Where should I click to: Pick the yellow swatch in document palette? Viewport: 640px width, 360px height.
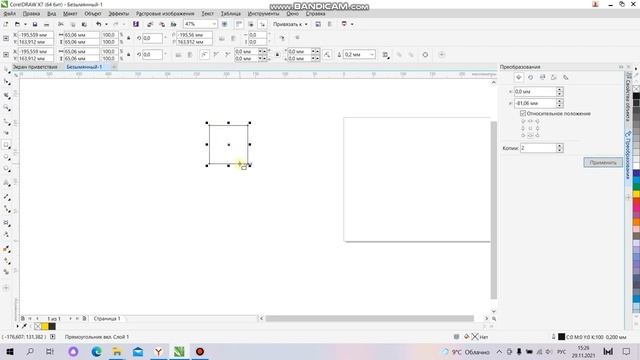point(44,326)
